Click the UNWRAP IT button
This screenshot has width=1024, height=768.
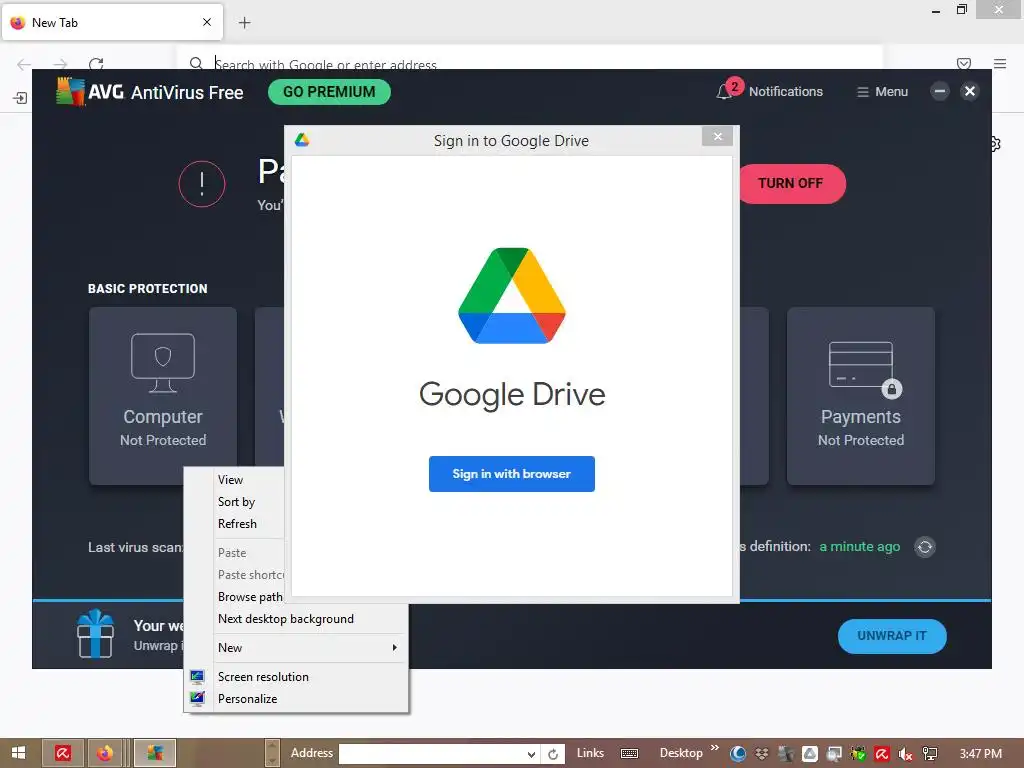(x=891, y=635)
